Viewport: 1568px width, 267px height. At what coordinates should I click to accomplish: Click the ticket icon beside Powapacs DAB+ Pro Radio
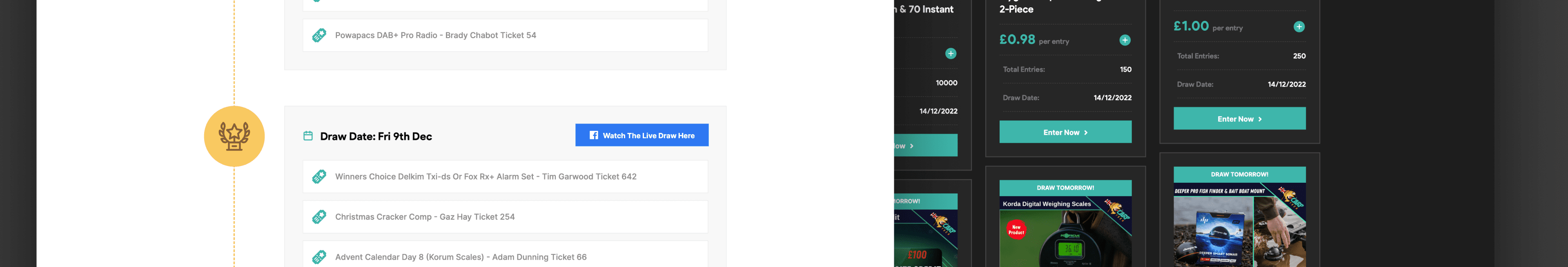[x=319, y=35]
